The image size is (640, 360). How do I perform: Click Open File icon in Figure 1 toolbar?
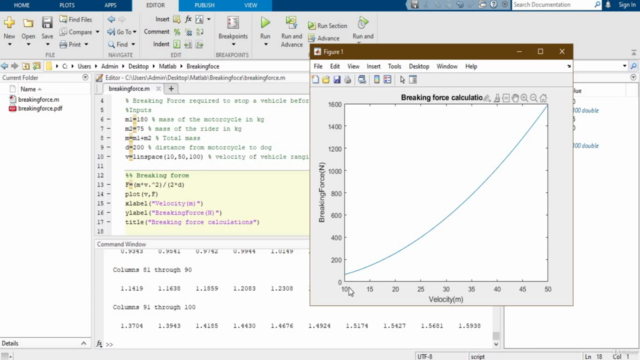coord(326,80)
